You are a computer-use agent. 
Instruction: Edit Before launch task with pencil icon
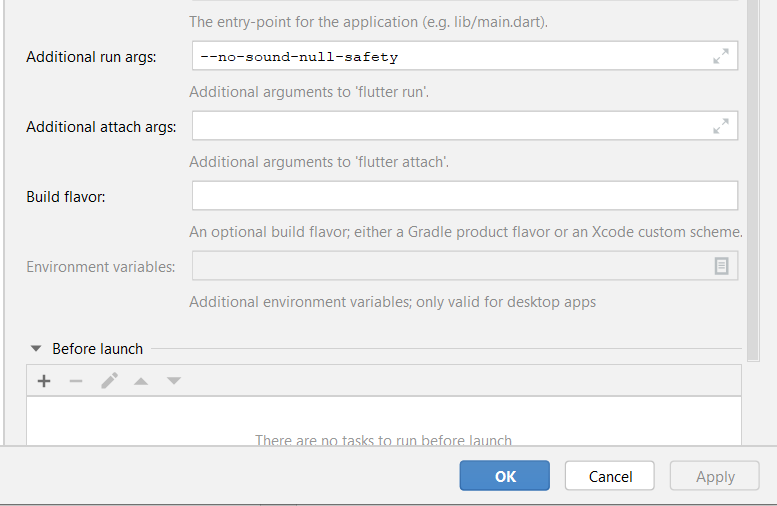coord(109,381)
